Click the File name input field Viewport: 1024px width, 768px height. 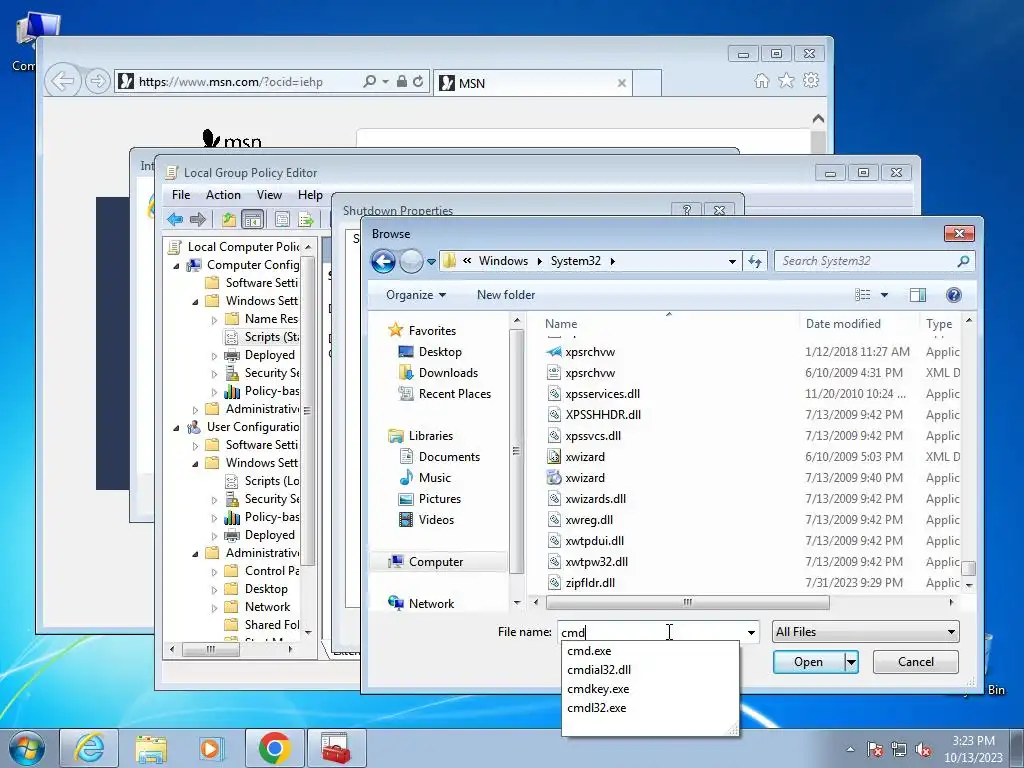651,632
